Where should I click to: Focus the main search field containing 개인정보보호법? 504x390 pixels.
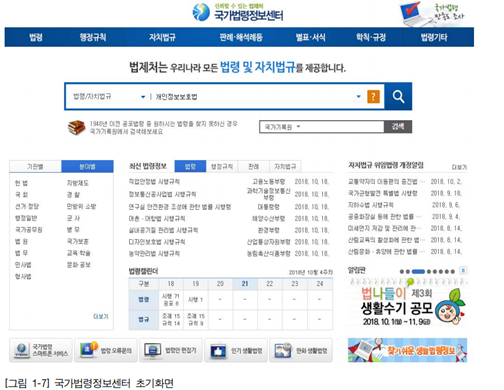(252, 97)
